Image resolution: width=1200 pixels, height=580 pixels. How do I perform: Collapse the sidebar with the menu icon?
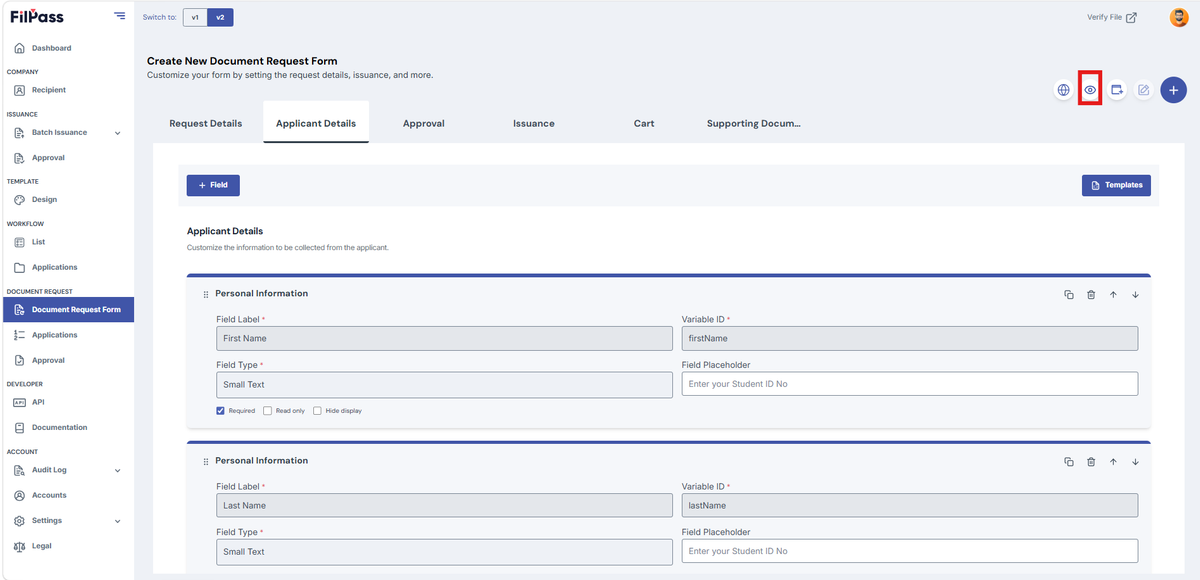(x=120, y=16)
